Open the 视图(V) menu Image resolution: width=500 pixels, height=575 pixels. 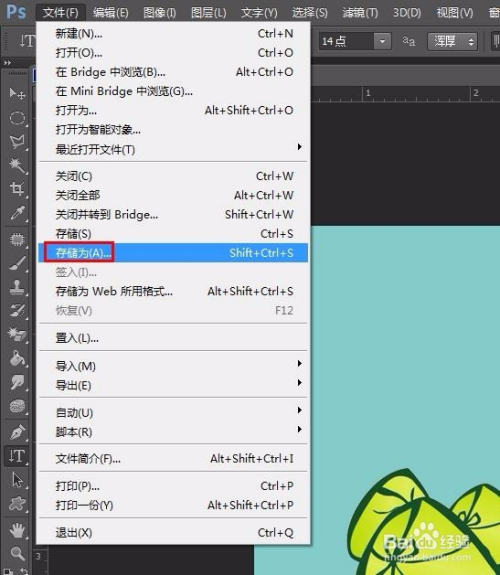(455, 13)
